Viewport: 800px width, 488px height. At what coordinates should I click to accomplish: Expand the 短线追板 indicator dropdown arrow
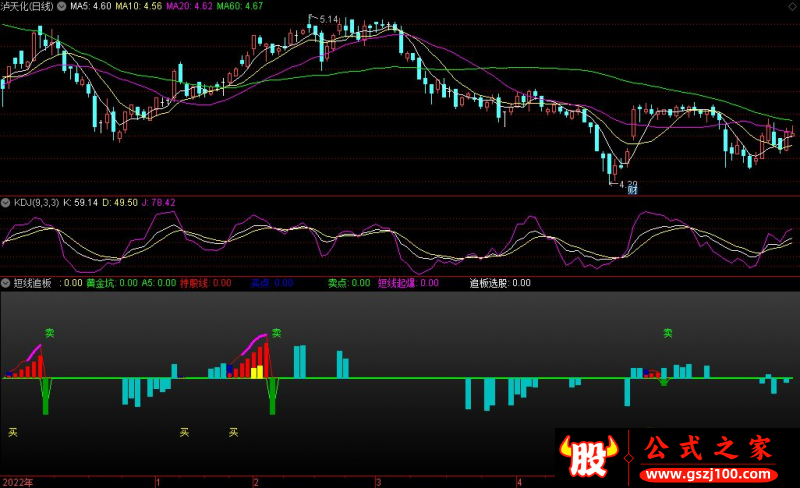6,283
